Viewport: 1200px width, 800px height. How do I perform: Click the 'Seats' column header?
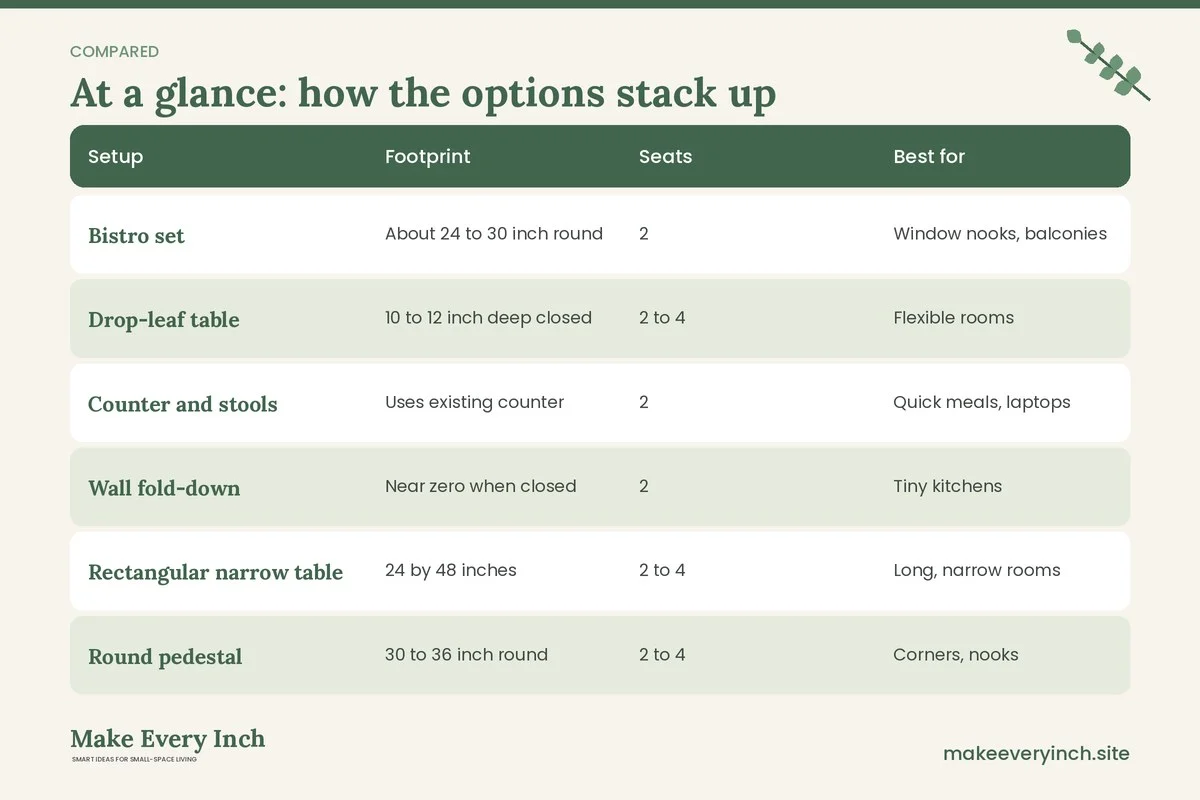pos(665,157)
